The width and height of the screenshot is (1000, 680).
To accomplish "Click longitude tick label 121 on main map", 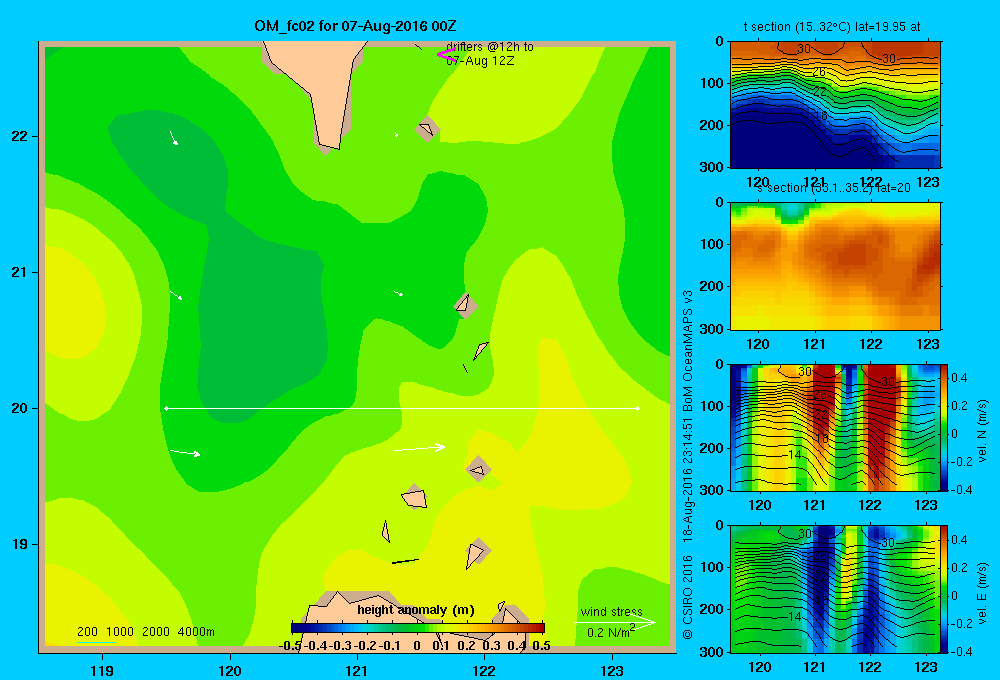I will click(x=357, y=670).
